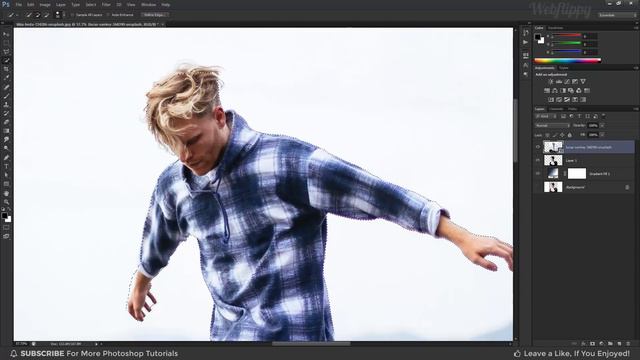Select the Gradient tool

6,131
